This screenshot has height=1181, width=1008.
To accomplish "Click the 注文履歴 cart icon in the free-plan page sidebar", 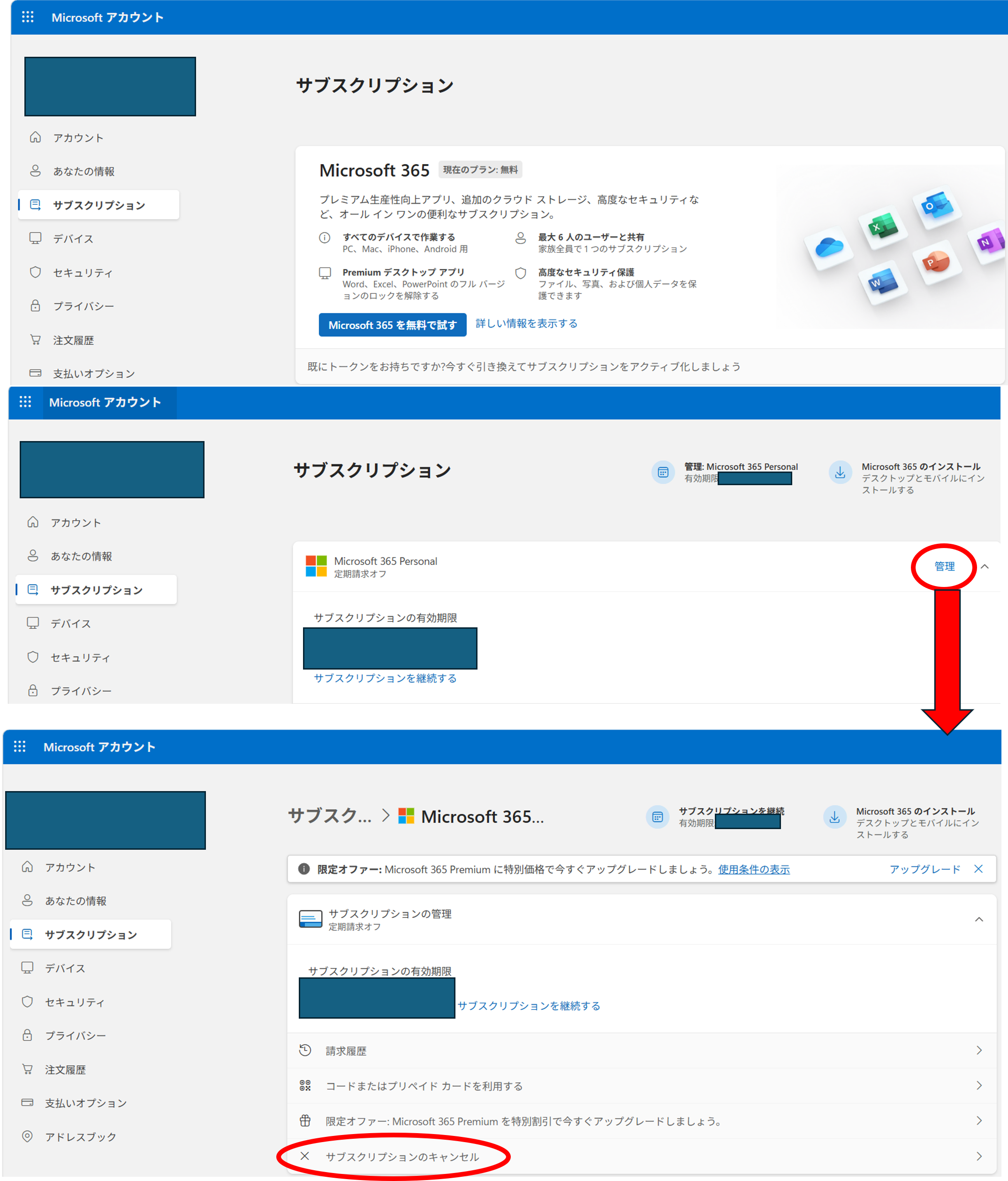I will (35, 340).
